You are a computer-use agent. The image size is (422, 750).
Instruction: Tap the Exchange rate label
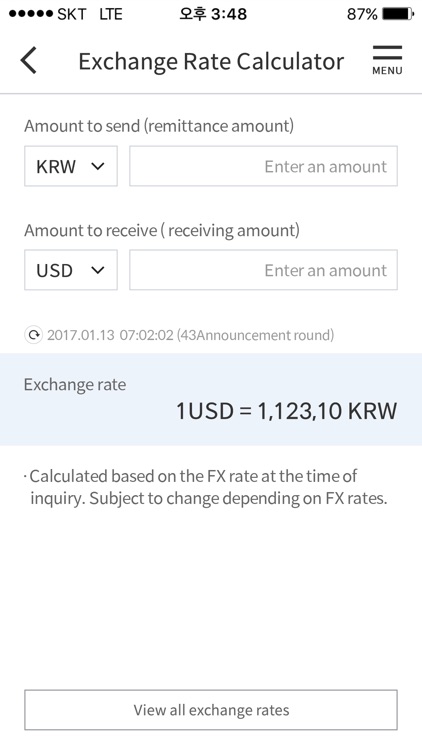coord(75,385)
